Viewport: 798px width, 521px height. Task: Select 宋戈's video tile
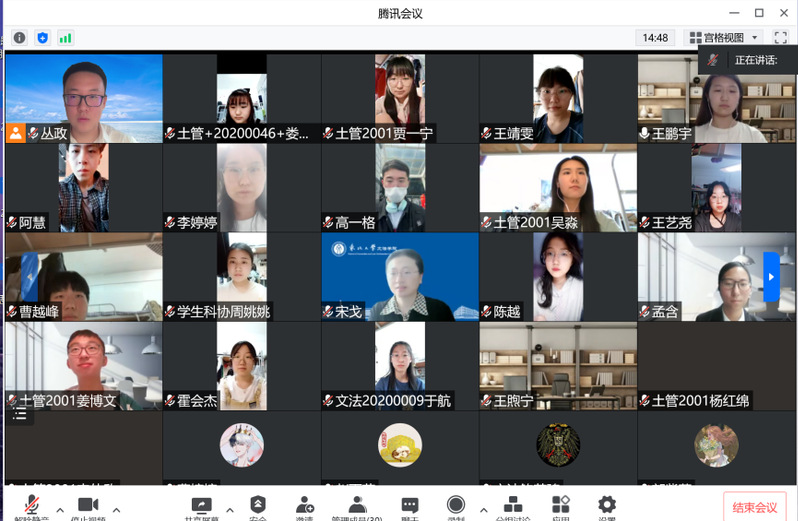400,277
